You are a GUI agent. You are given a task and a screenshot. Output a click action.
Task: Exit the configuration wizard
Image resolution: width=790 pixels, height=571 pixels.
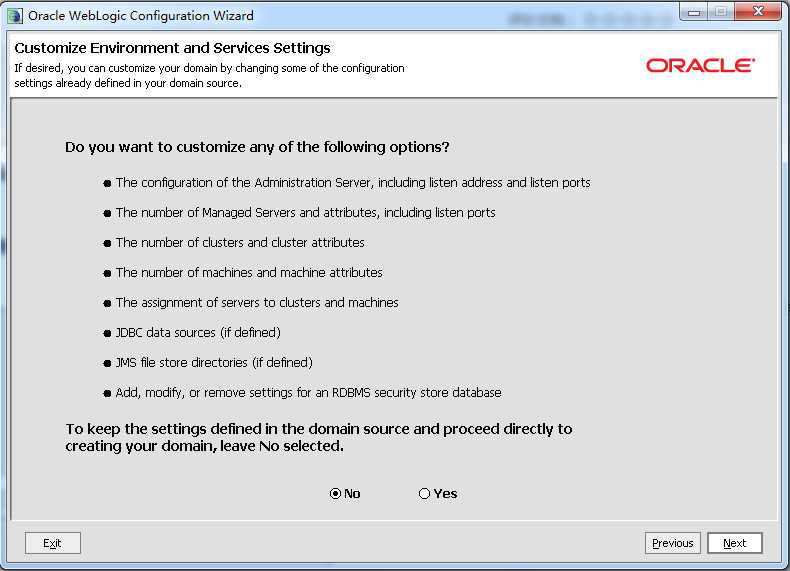point(52,543)
